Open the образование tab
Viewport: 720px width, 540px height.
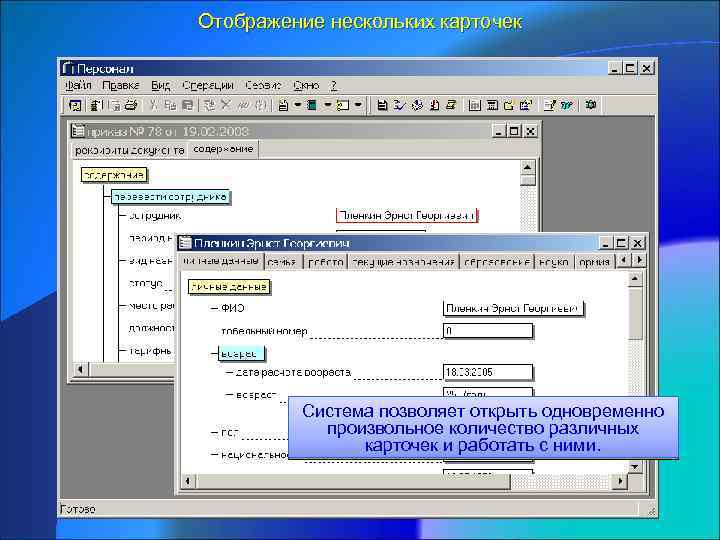[496, 262]
